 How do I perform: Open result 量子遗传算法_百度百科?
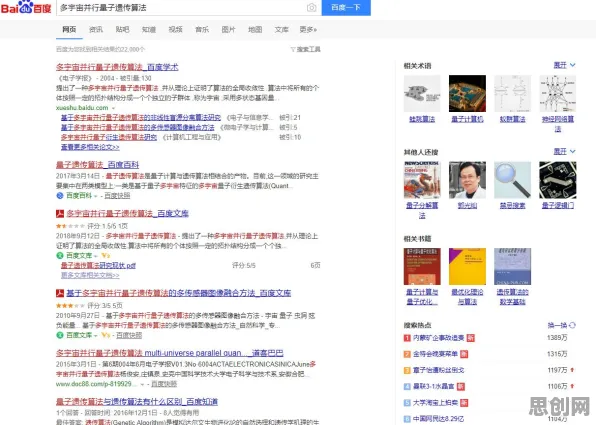click(97, 165)
